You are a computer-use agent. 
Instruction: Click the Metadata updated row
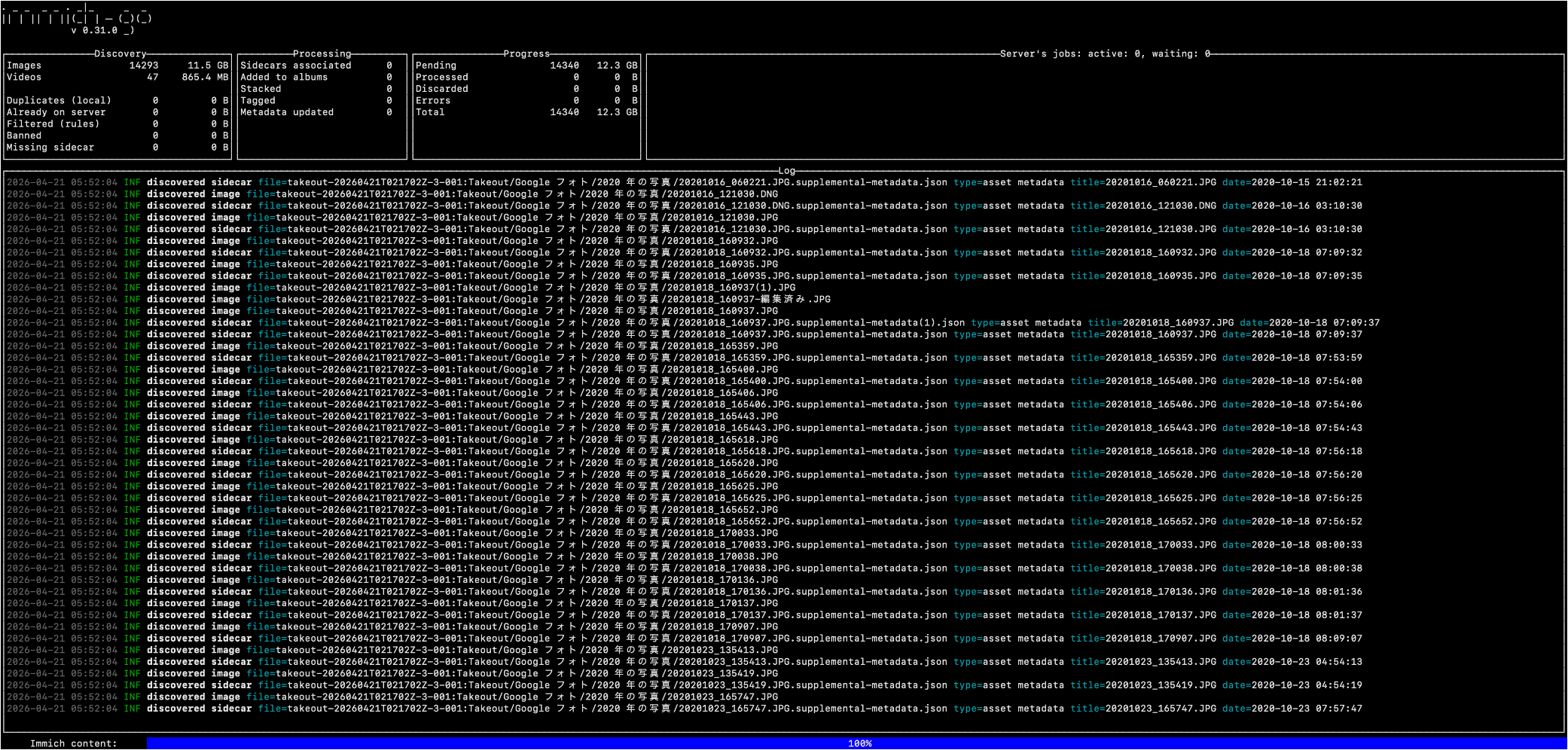pyautogui.click(x=316, y=112)
